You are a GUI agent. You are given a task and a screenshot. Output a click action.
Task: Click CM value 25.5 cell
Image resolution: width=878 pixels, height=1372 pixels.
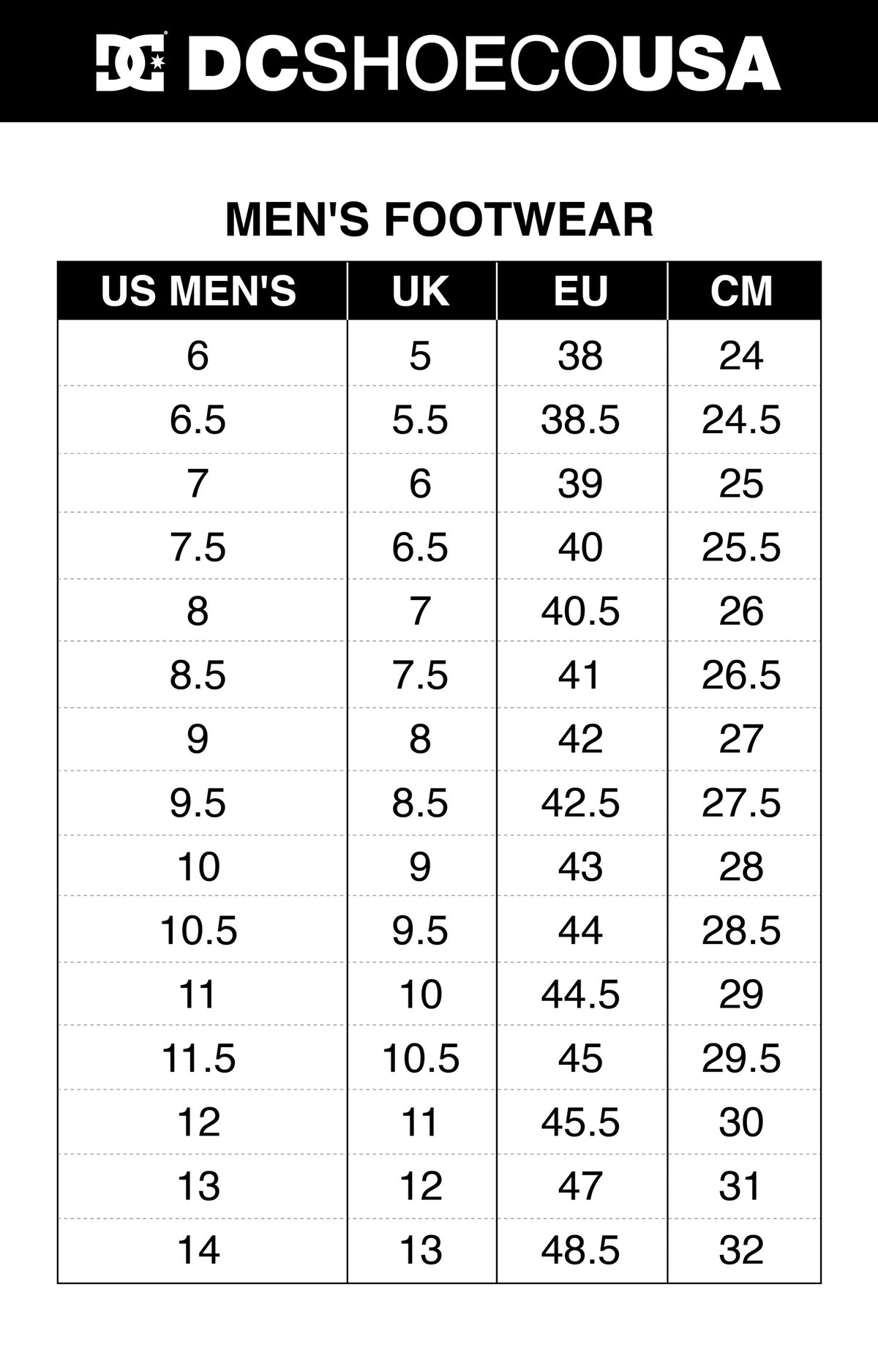pos(744,547)
